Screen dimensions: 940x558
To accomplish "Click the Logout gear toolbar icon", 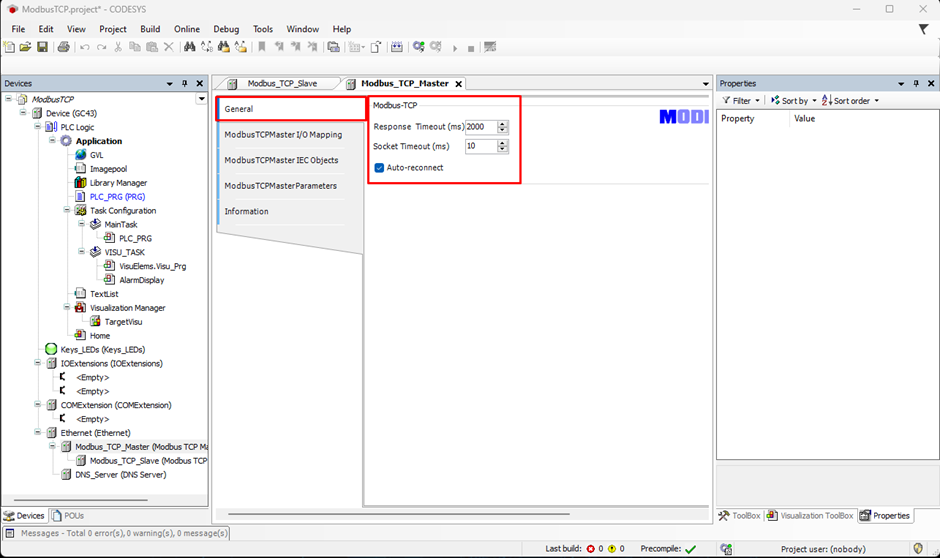I will click(436, 47).
